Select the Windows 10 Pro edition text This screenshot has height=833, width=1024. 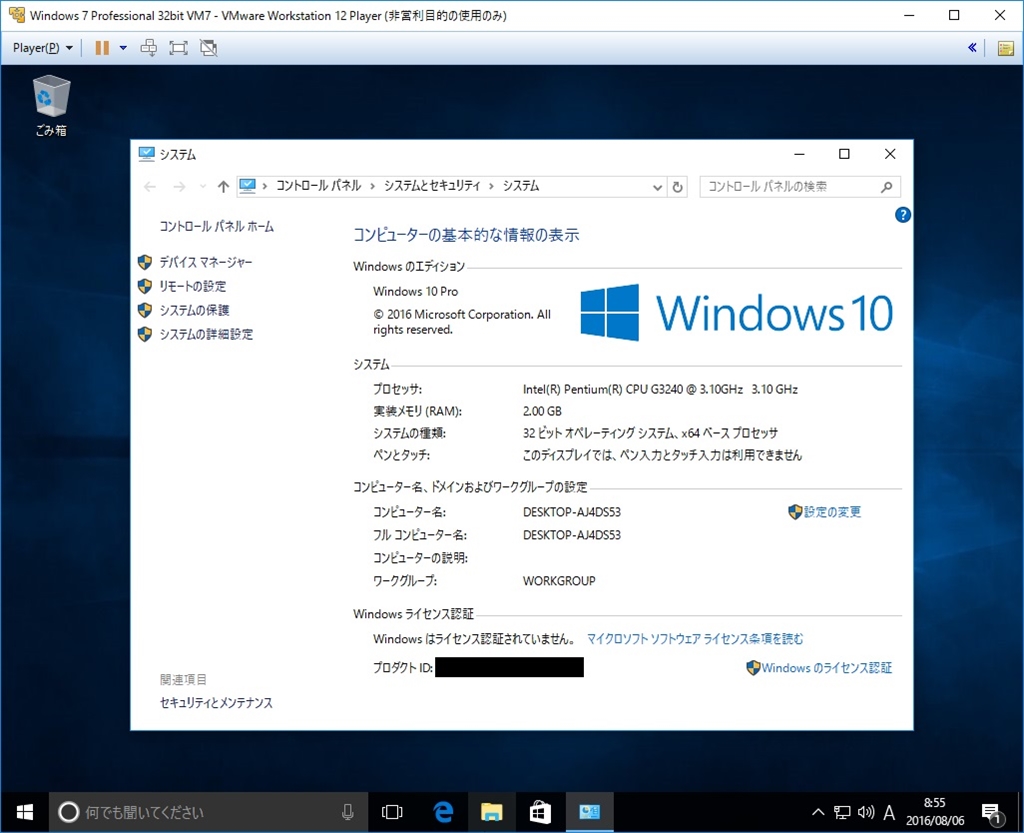tap(415, 291)
